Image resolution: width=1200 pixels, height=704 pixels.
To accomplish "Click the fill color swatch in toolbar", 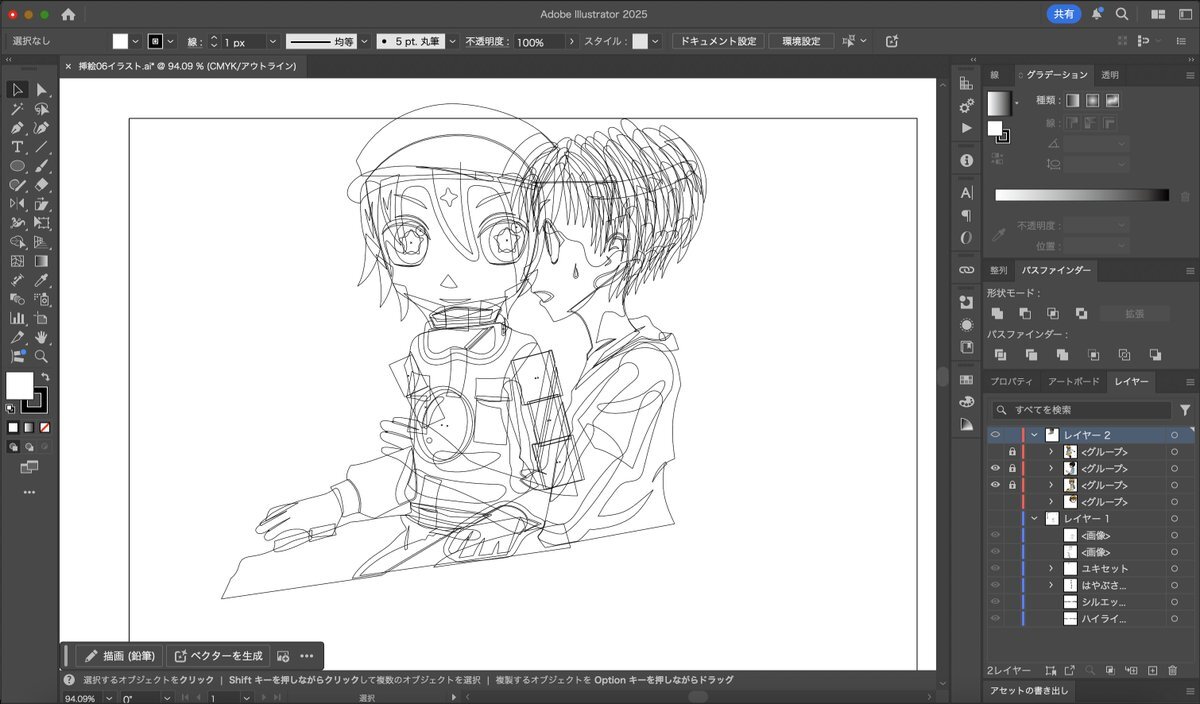I will click(19, 385).
